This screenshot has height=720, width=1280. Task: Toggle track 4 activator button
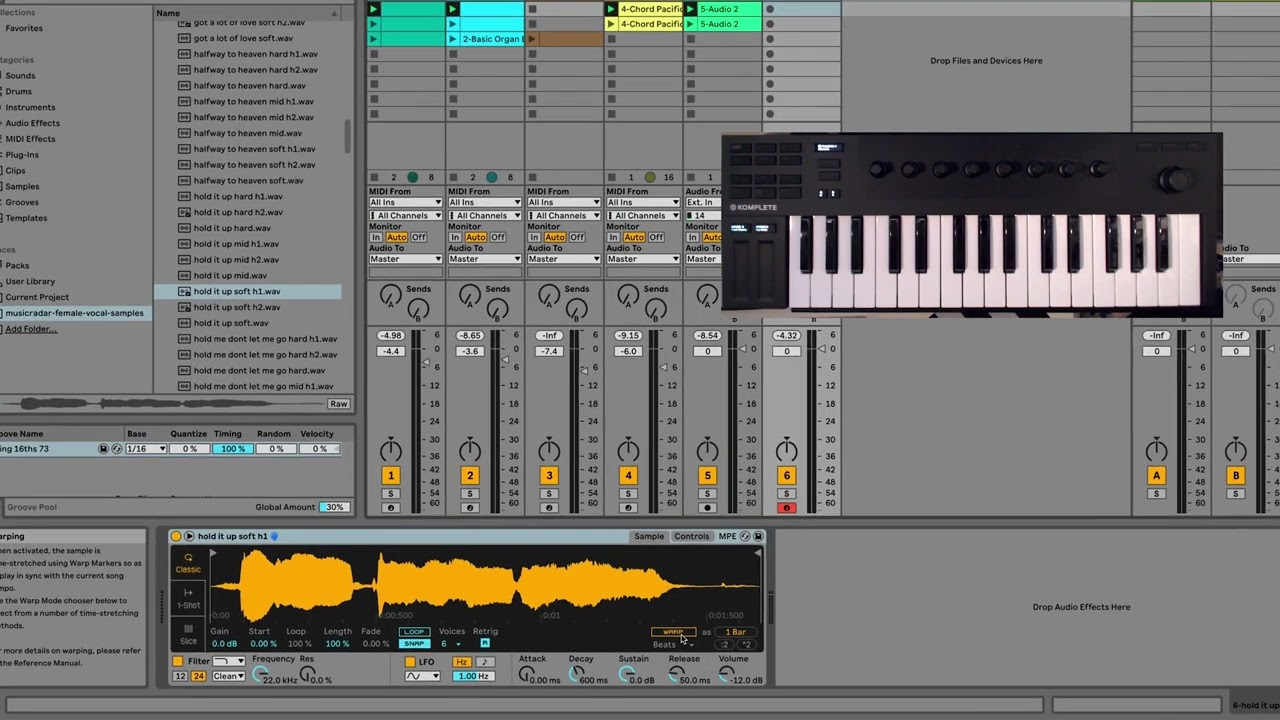click(x=628, y=476)
